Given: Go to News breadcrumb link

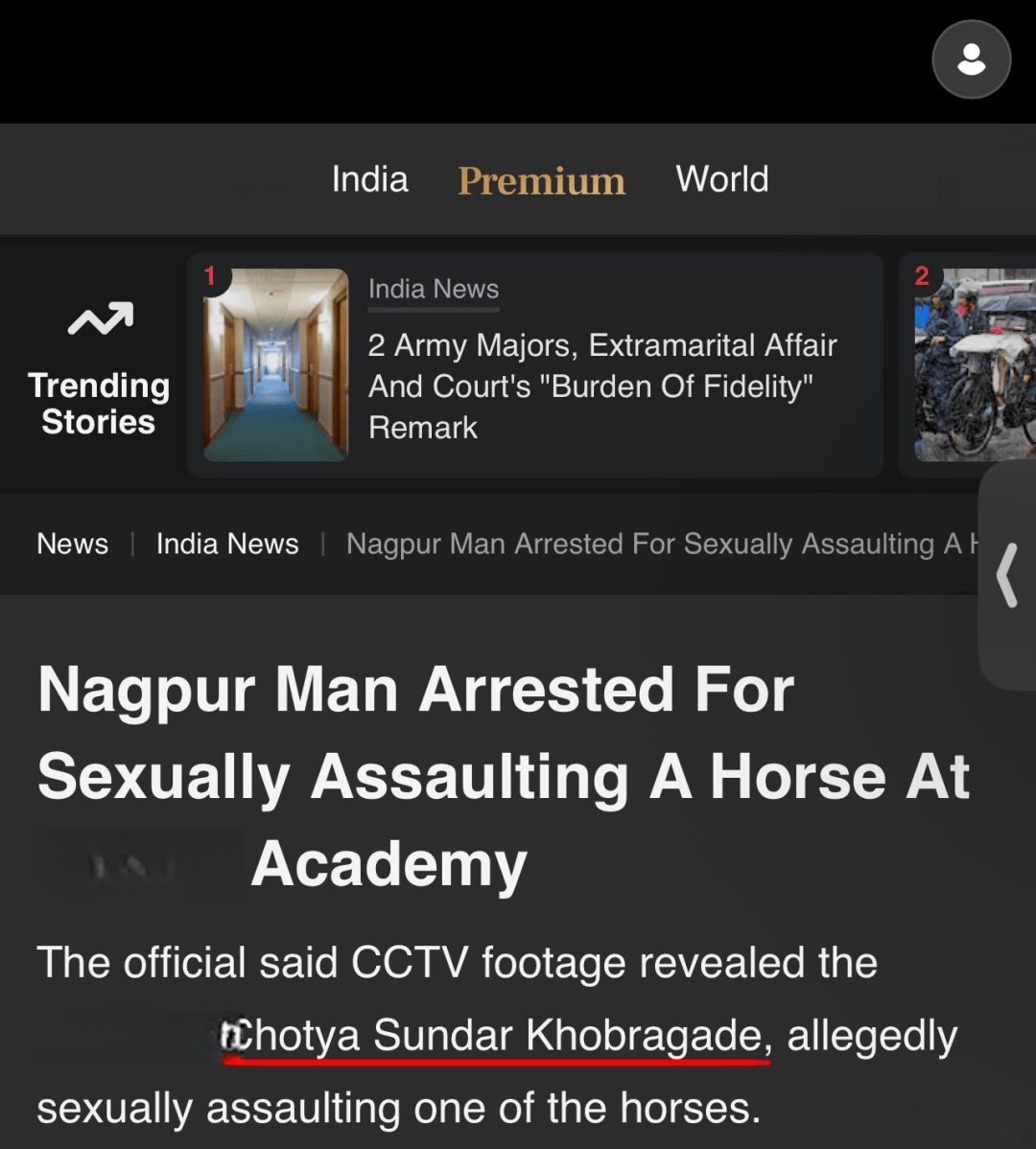Looking at the screenshot, I should pos(73,544).
